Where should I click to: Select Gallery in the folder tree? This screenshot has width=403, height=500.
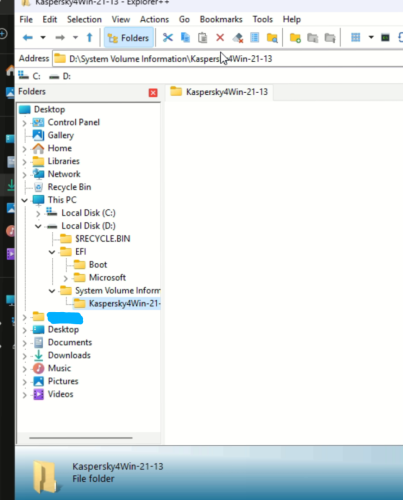click(60, 135)
